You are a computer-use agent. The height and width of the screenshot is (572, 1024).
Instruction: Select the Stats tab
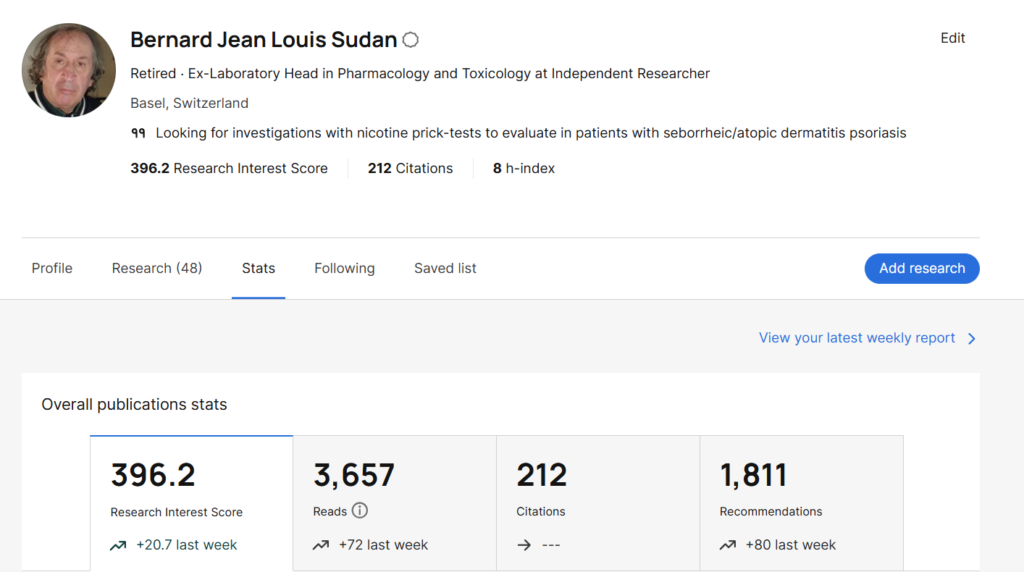(x=258, y=268)
